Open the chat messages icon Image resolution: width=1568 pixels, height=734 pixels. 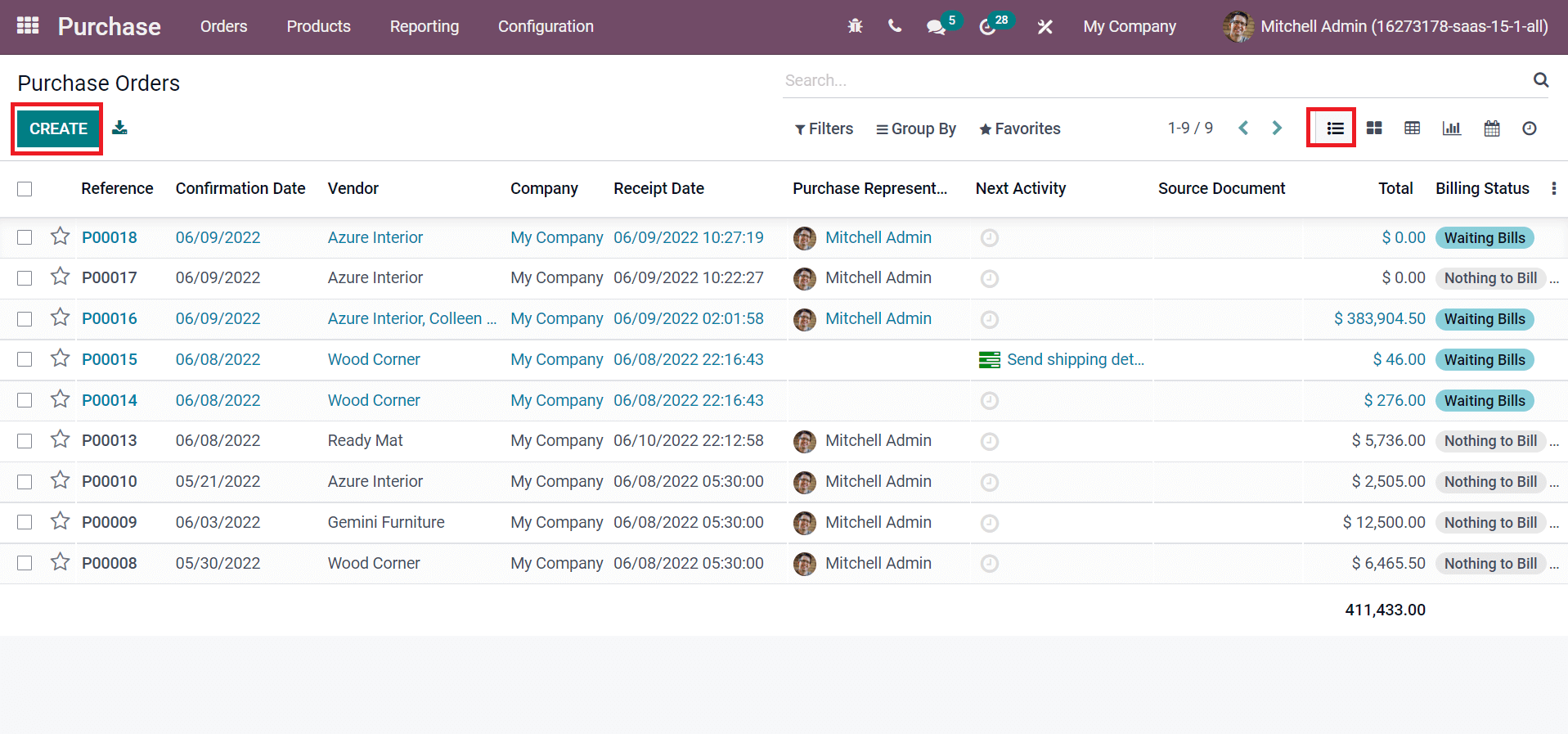point(935,26)
